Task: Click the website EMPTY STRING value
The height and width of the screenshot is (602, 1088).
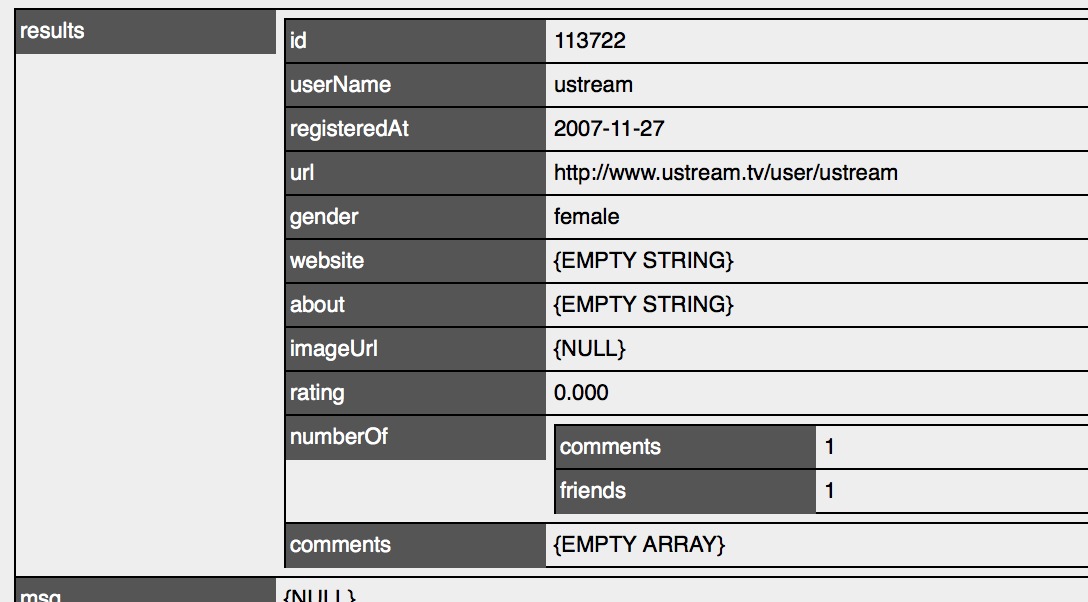Action: click(x=643, y=261)
